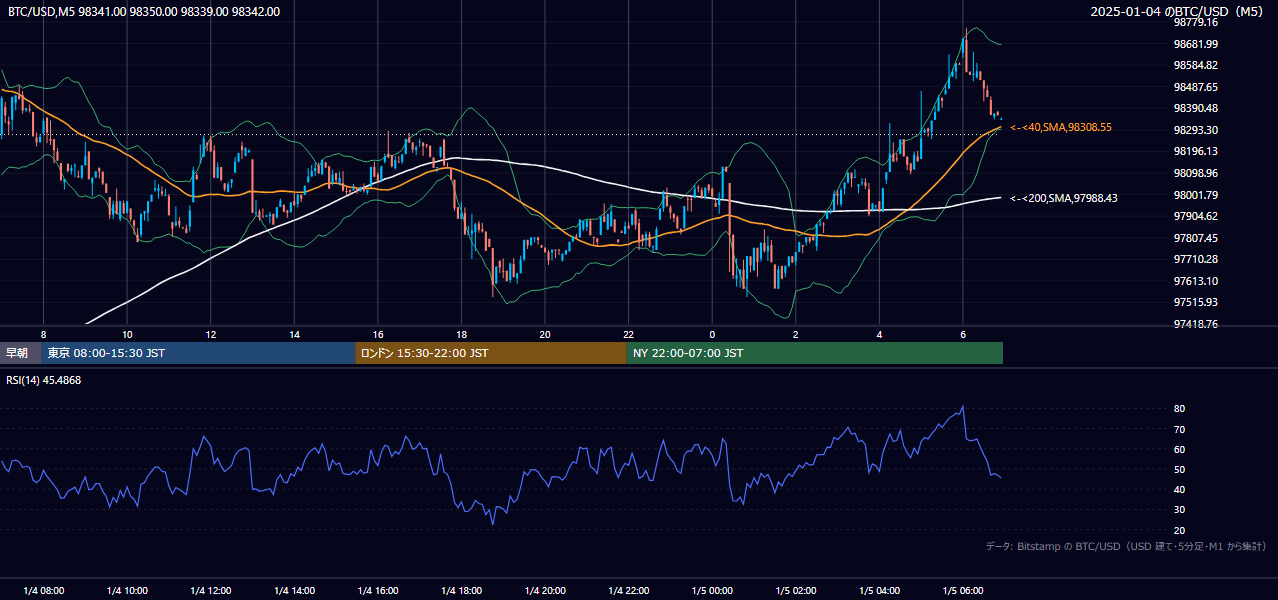
Task: Click RSI scale value 50
Action: pos(1180,469)
